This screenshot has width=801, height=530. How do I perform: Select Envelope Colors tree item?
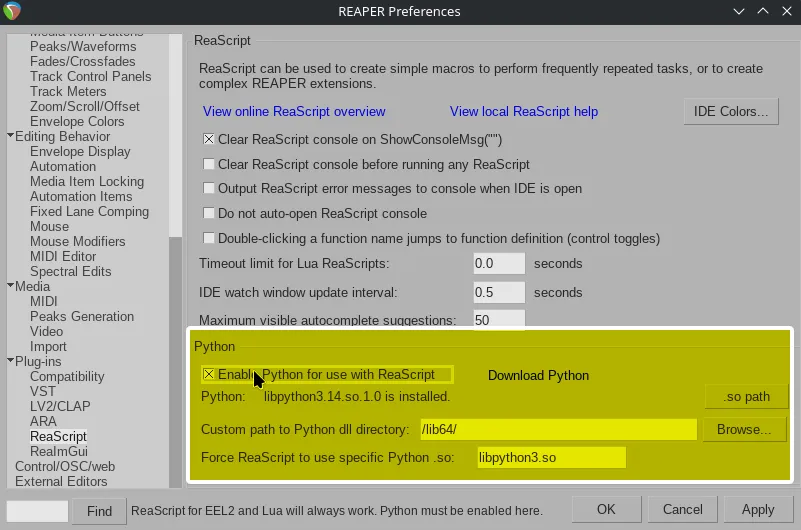click(77, 122)
